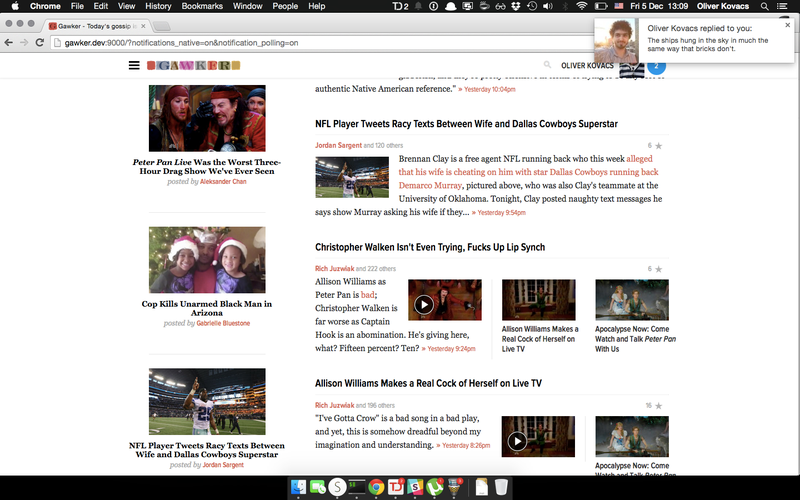Open the blue notifications badge showing 2
Image resolution: width=800 pixels, height=500 pixels.
(x=656, y=67)
